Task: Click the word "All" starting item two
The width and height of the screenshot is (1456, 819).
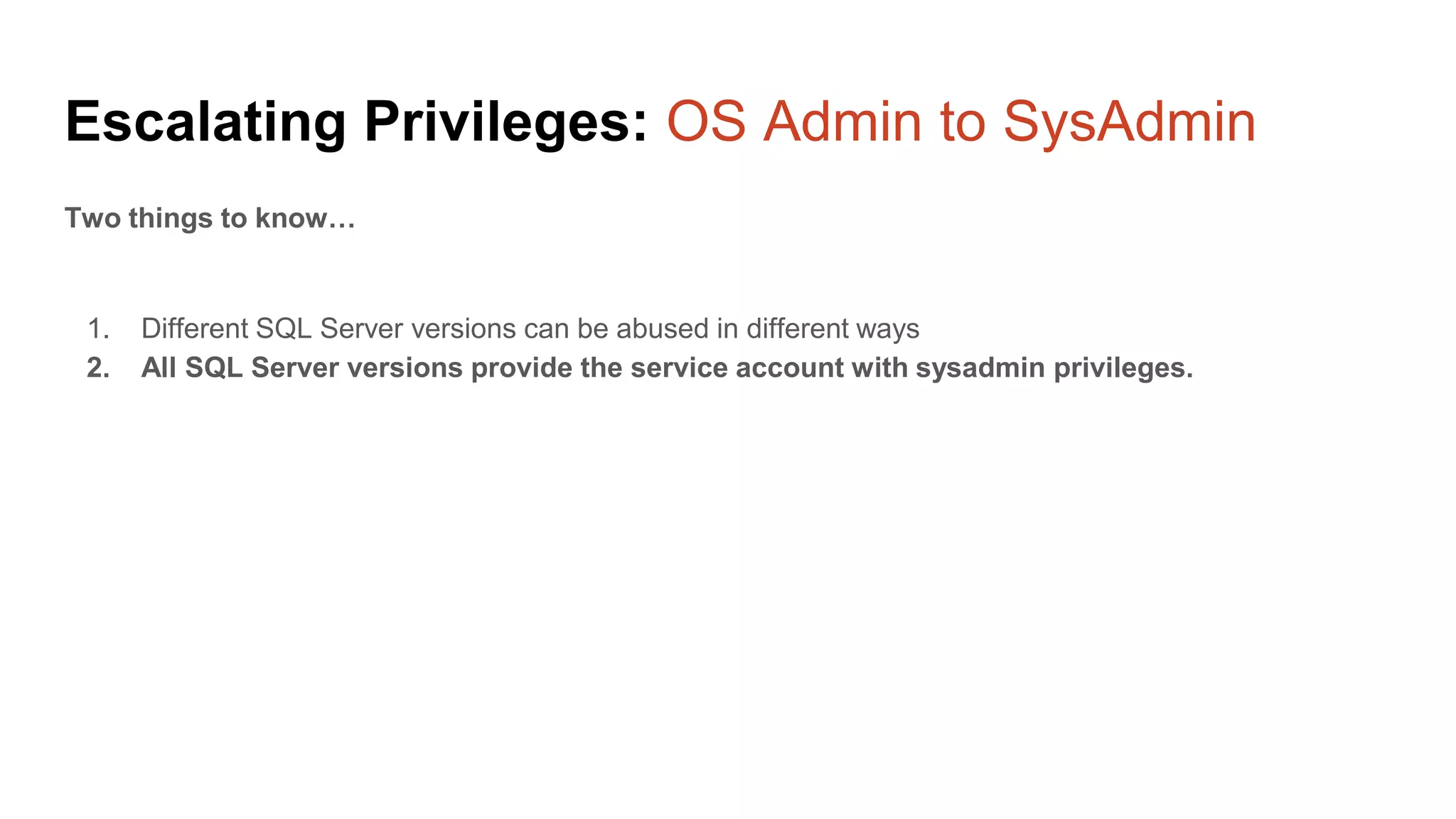Action: click(159, 368)
